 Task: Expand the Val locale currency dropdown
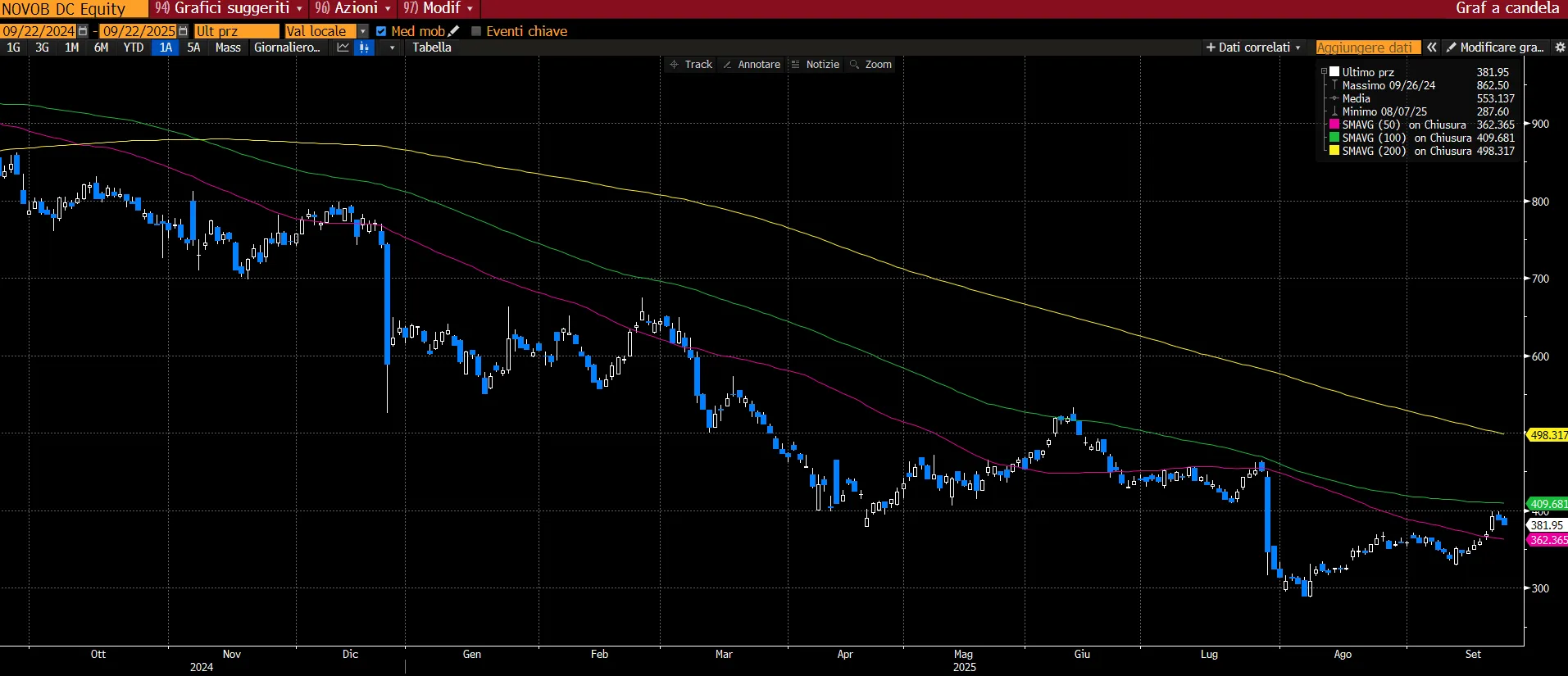coord(363,31)
